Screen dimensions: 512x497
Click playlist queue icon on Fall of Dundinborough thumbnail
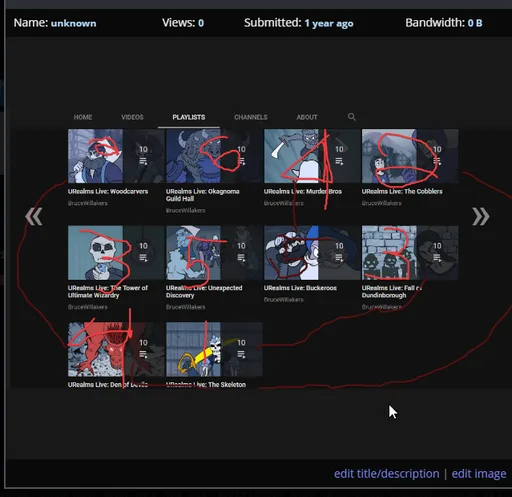click(437, 258)
